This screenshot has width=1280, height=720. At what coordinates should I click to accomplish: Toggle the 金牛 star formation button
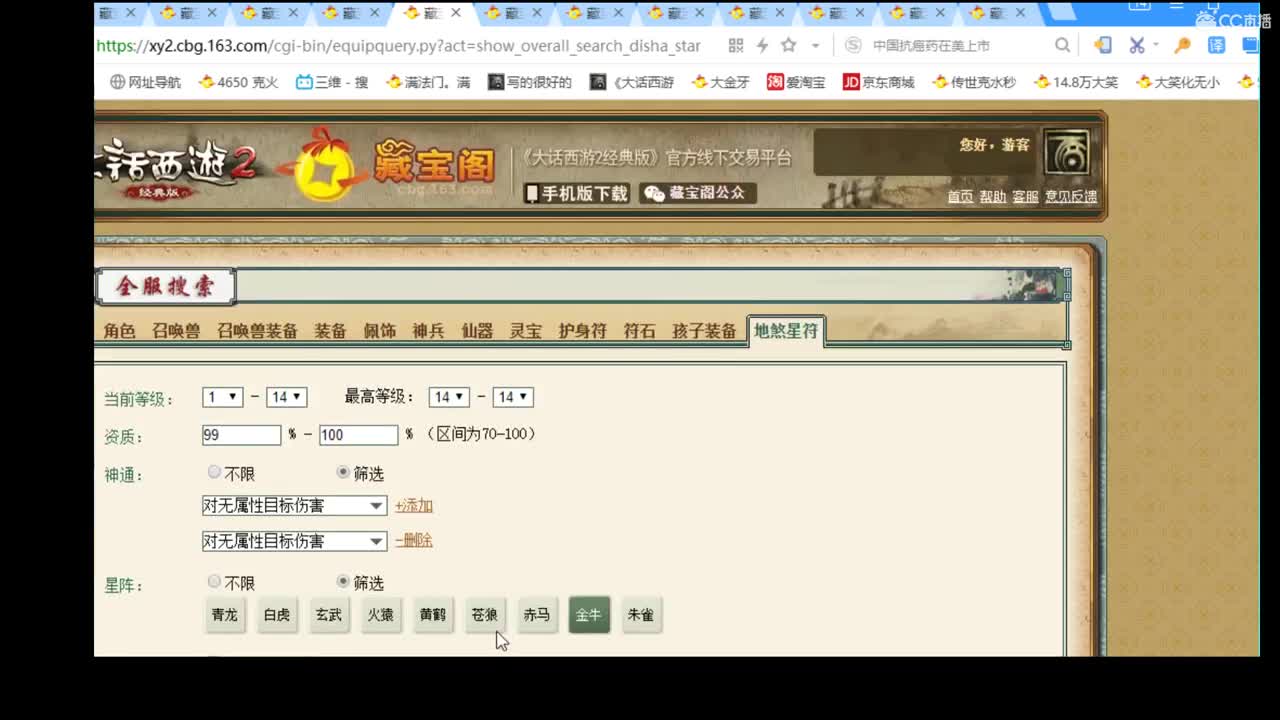(x=589, y=615)
